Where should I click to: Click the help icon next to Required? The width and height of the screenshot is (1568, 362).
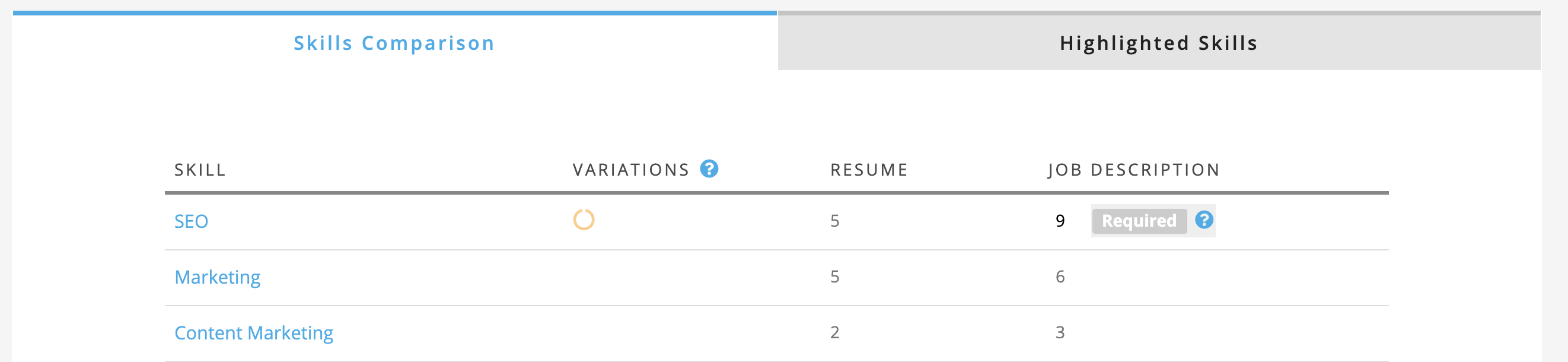click(1203, 220)
